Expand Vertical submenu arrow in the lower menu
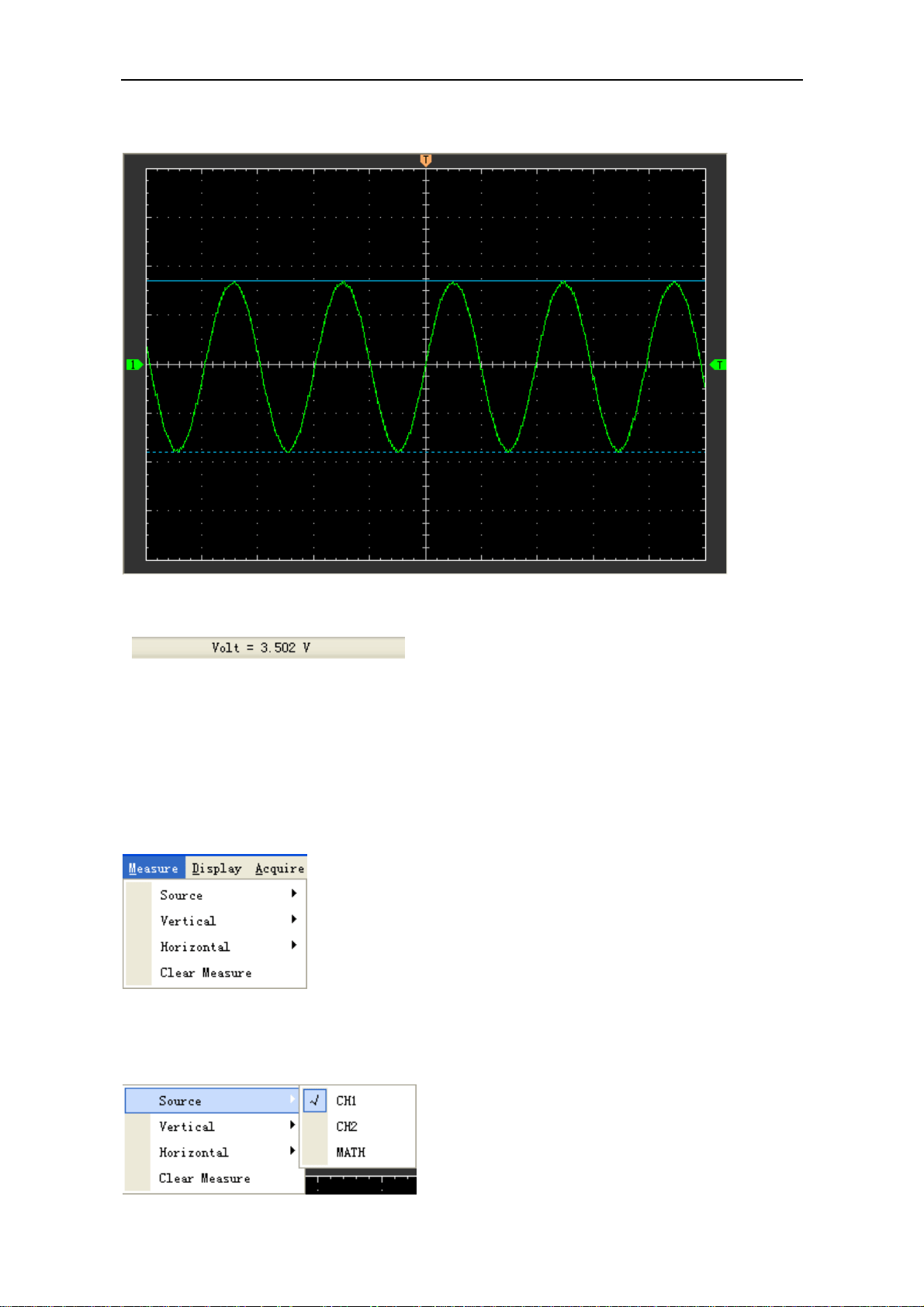This screenshot has height=1307, width=924. 292,1125
